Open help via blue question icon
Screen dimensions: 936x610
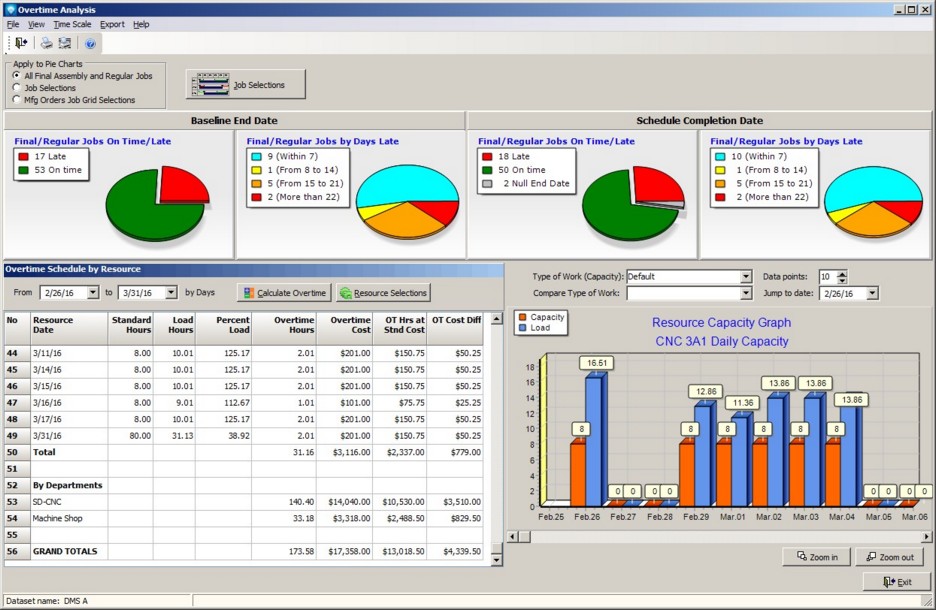point(90,43)
